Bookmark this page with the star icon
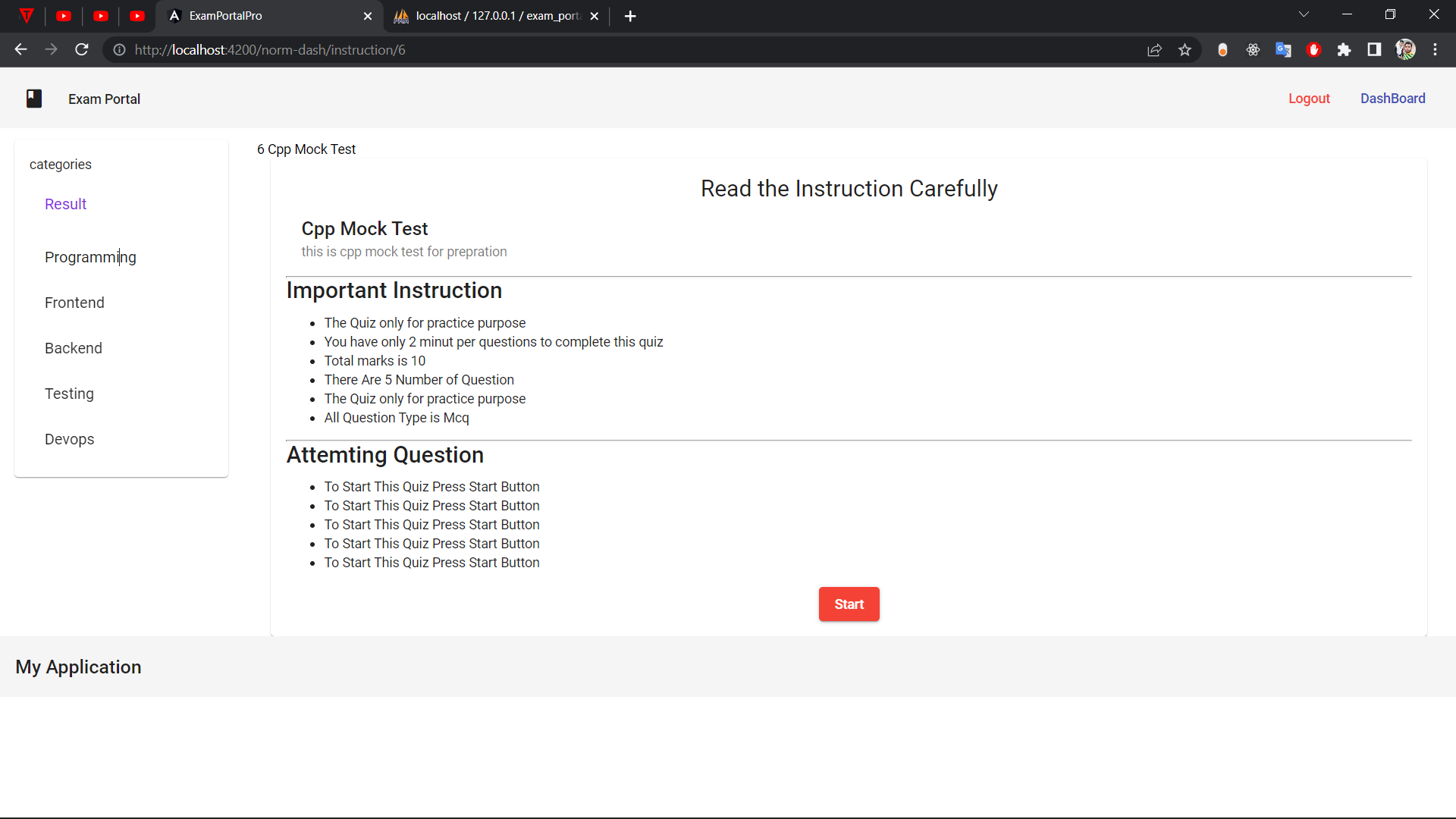This screenshot has height=819, width=1456. [1185, 50]
